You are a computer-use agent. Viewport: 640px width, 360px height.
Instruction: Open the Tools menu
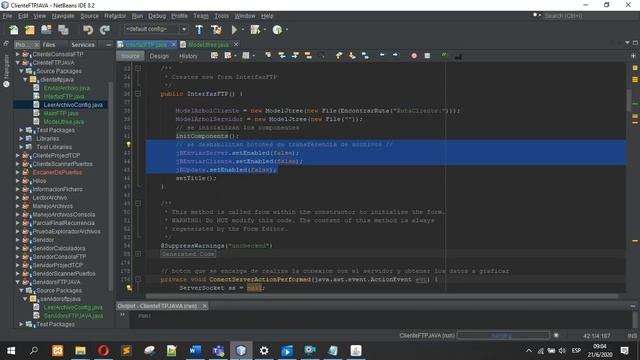[222, 16]
